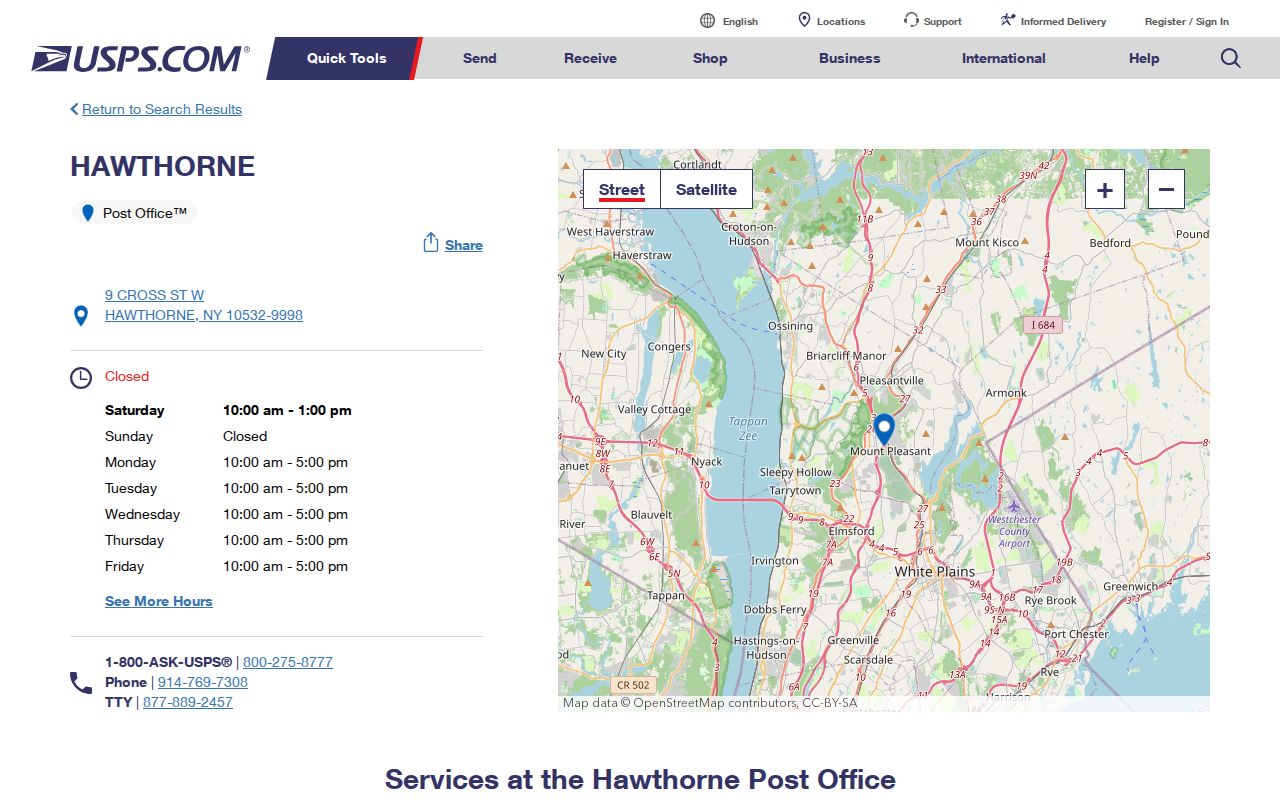
Task: Click the Locations pin icon
Action: click(x=804, y=20)
